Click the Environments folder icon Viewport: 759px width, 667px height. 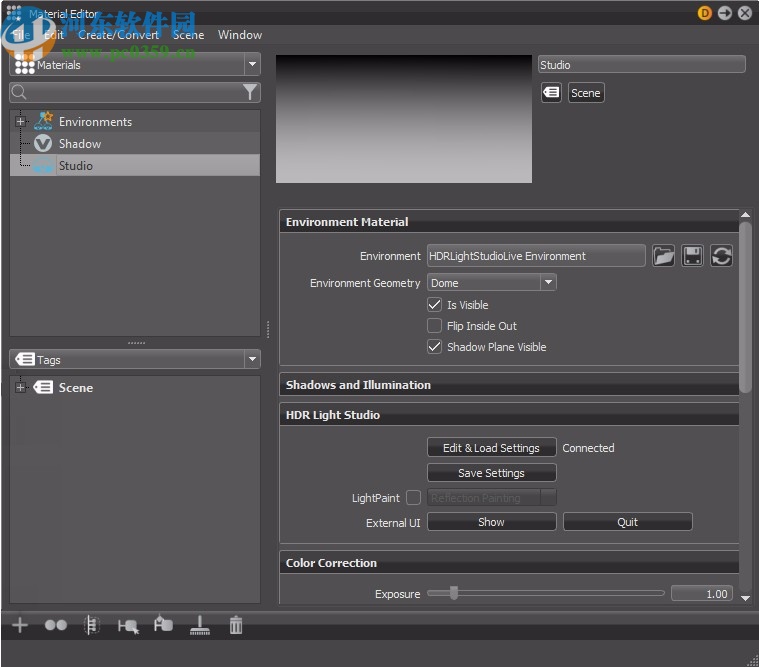[x=43, y=121]
